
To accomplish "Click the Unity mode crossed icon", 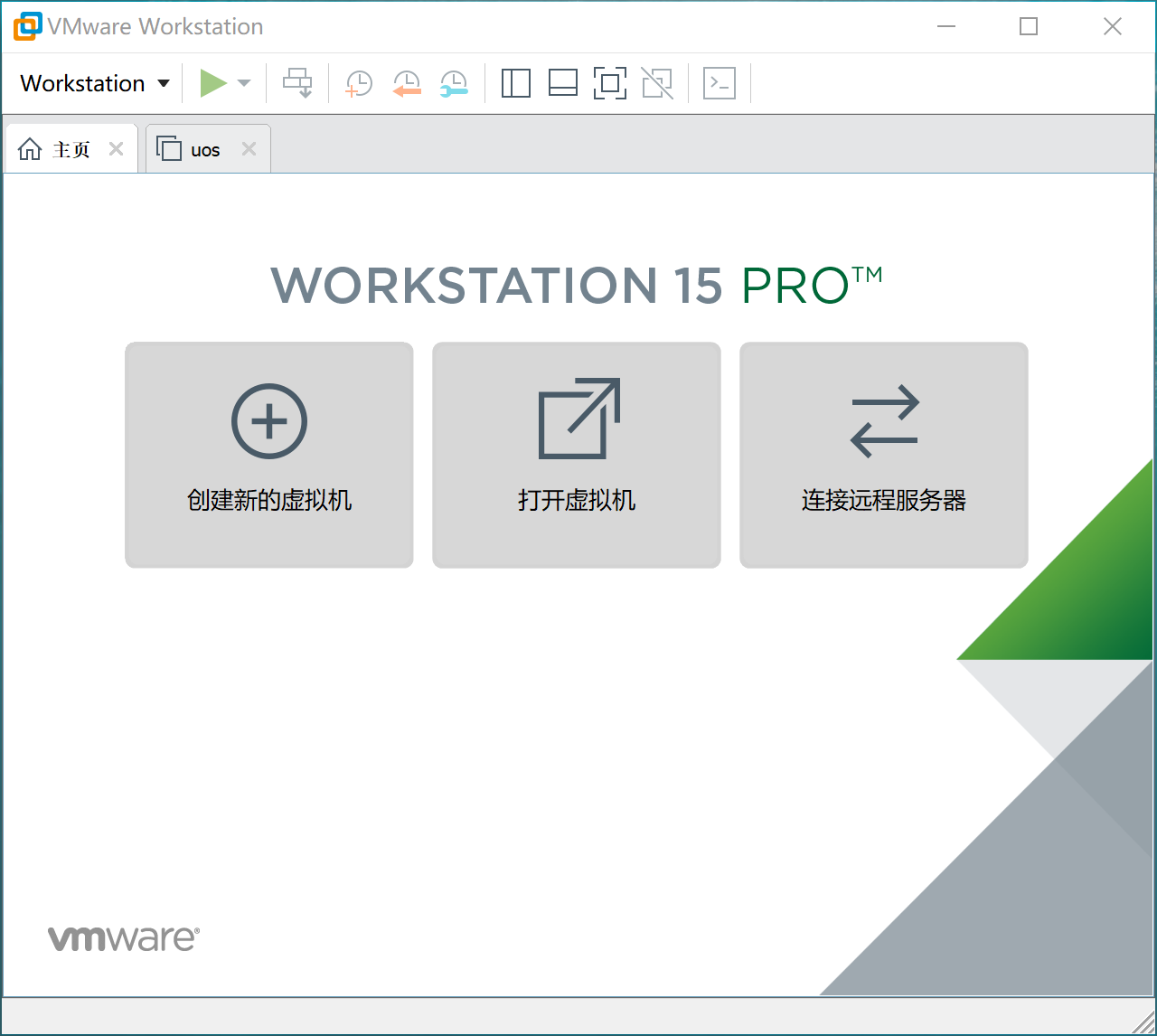I will [657, 83].
